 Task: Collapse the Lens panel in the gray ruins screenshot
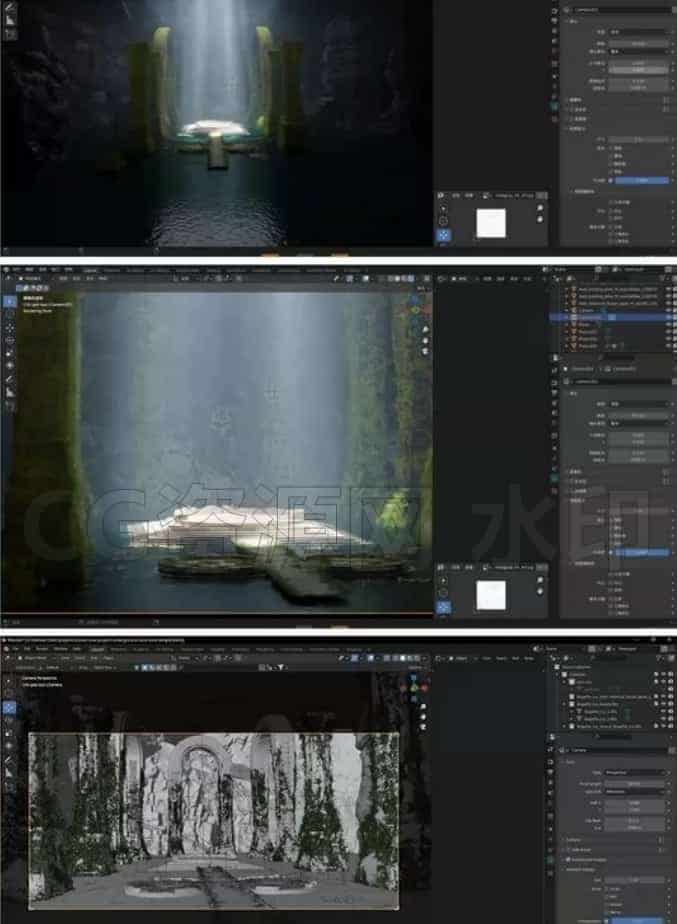pyautogui.click(x=569, y=762)
